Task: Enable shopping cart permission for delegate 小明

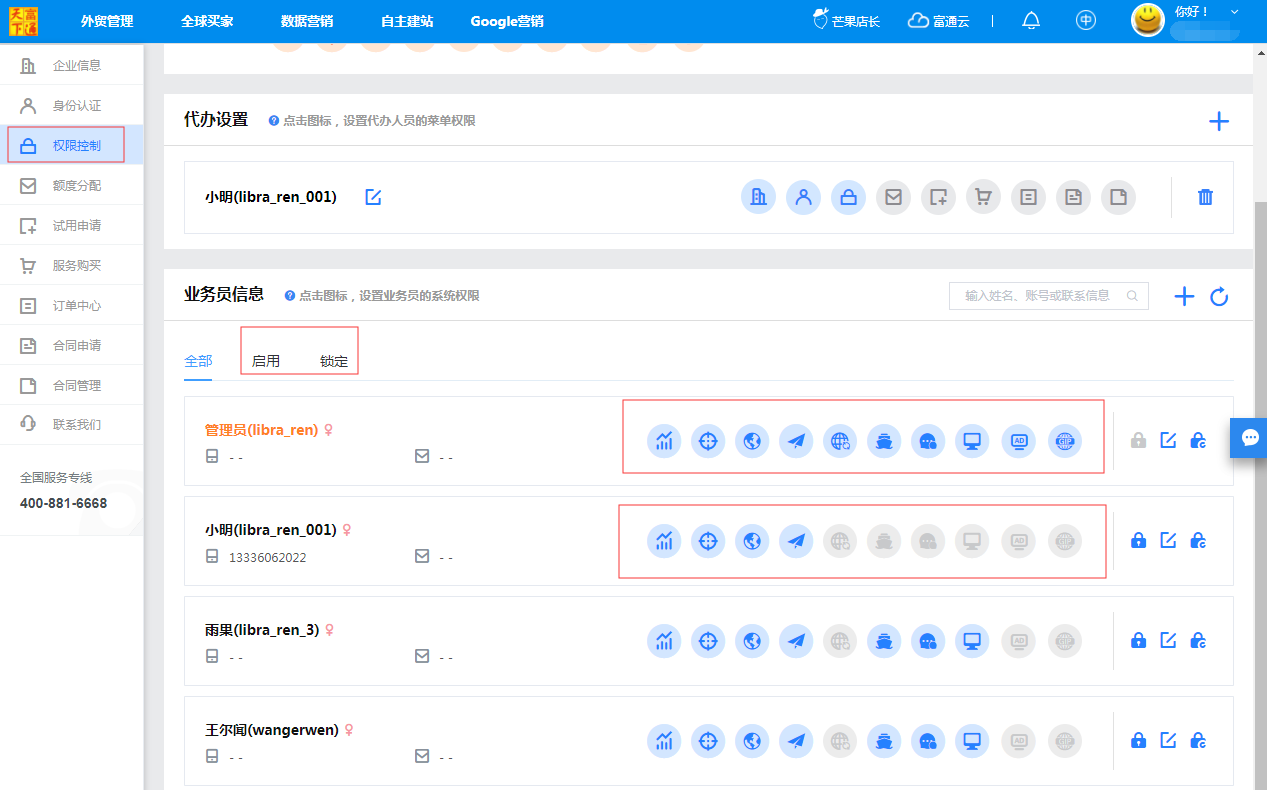Action: point(983,197)
